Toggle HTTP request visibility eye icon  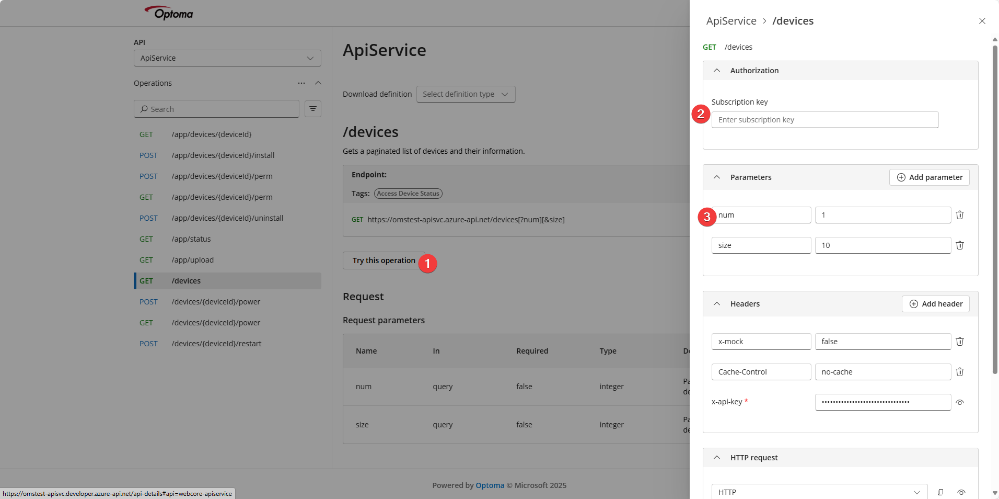click(961, 492)
